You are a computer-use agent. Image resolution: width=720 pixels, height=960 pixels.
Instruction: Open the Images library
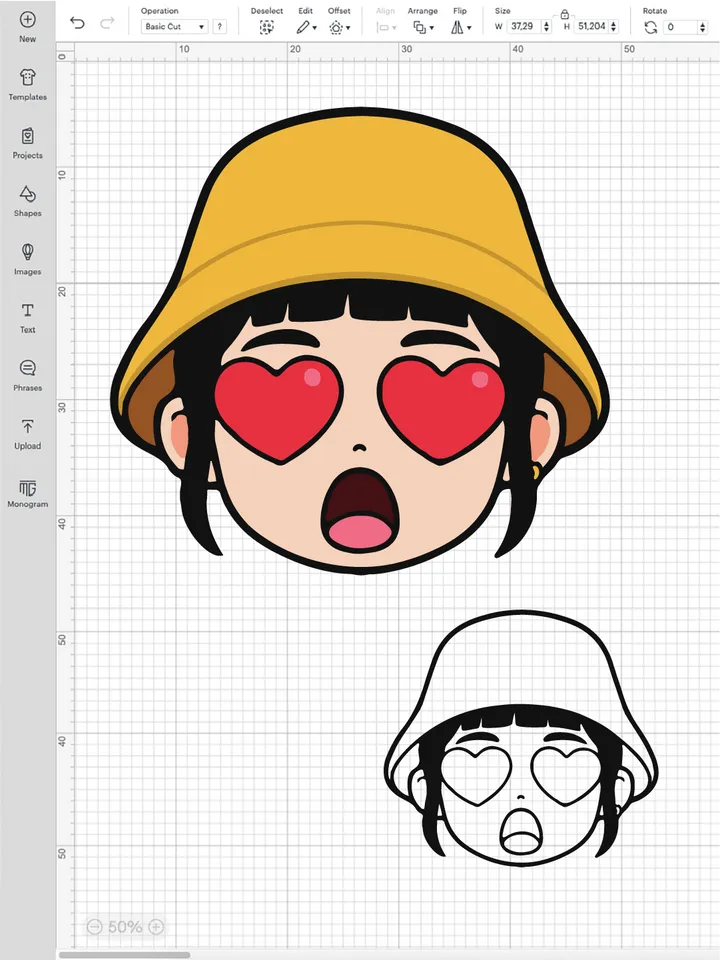27,252
